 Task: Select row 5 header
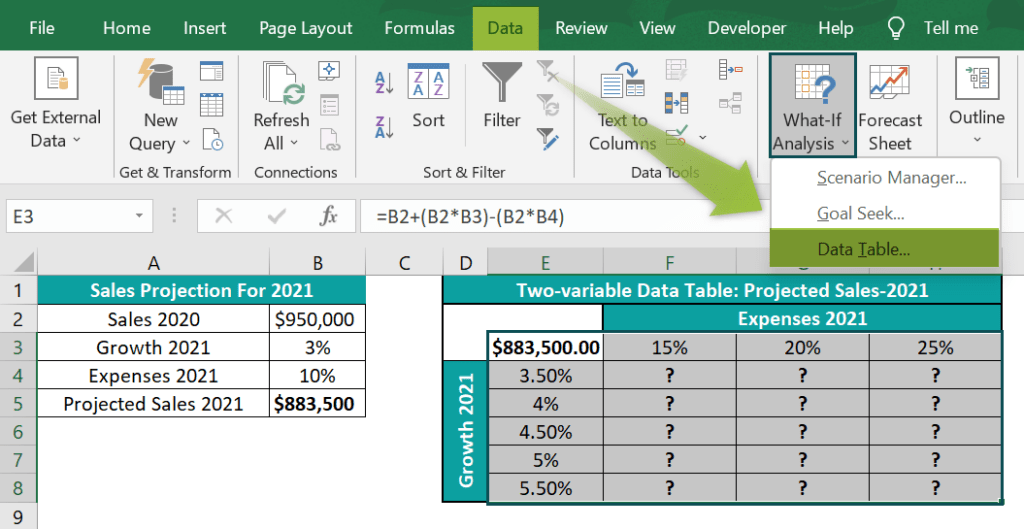pyautogui.click(x=18, y=404)
